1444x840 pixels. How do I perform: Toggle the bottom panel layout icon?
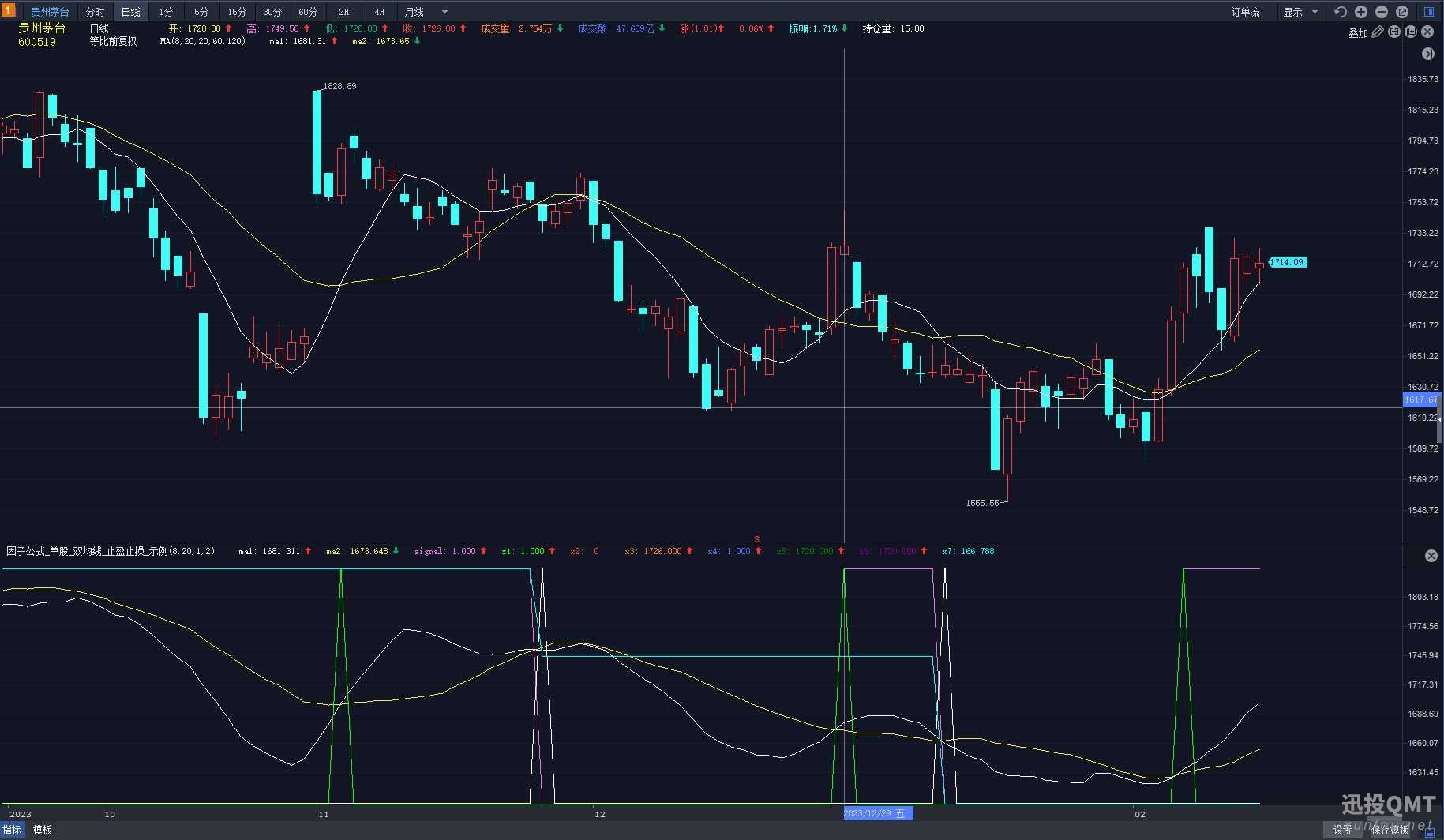1429,831
